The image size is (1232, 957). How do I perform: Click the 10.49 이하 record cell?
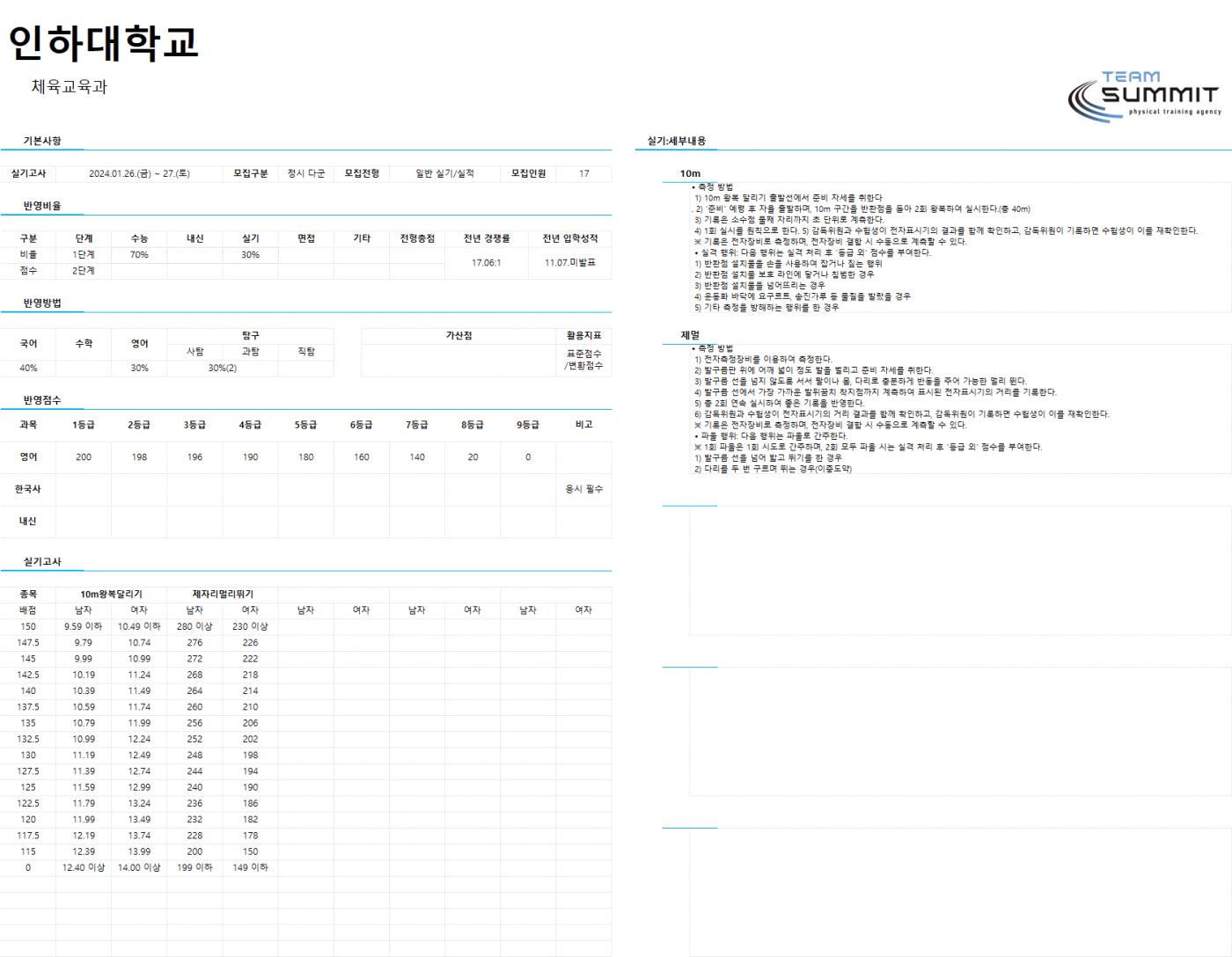pyautogui.click(x=139, y=626)
